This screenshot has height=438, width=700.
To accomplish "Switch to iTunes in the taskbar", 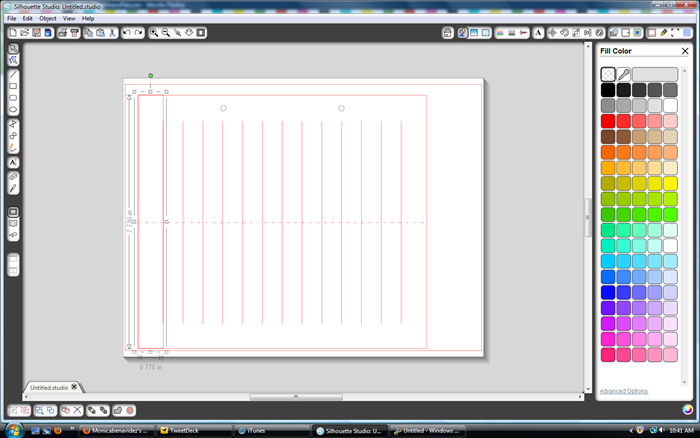I will pyautogui.click(x=271, y=431).
